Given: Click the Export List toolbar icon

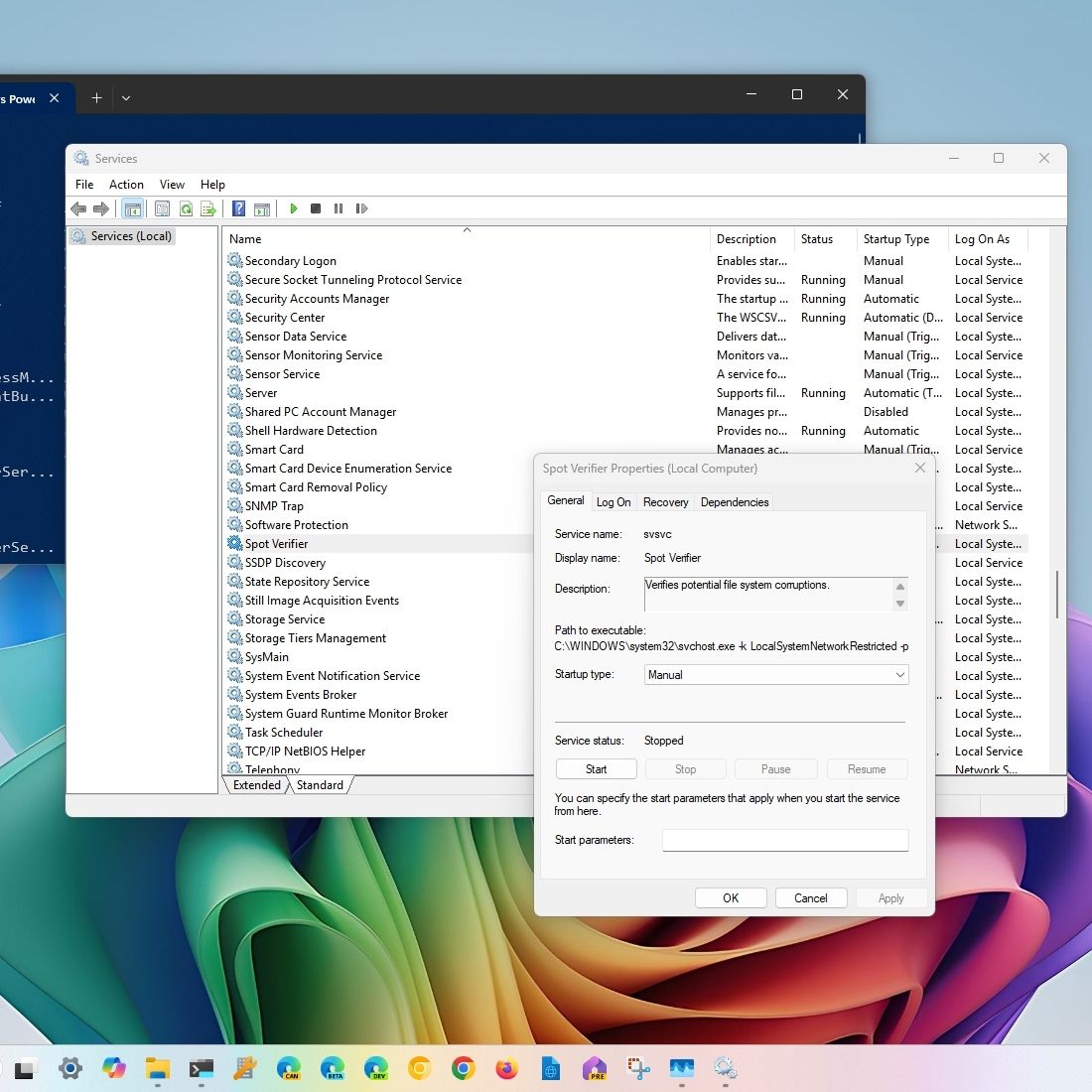Looking at the screenshot, I should (208, 208).
